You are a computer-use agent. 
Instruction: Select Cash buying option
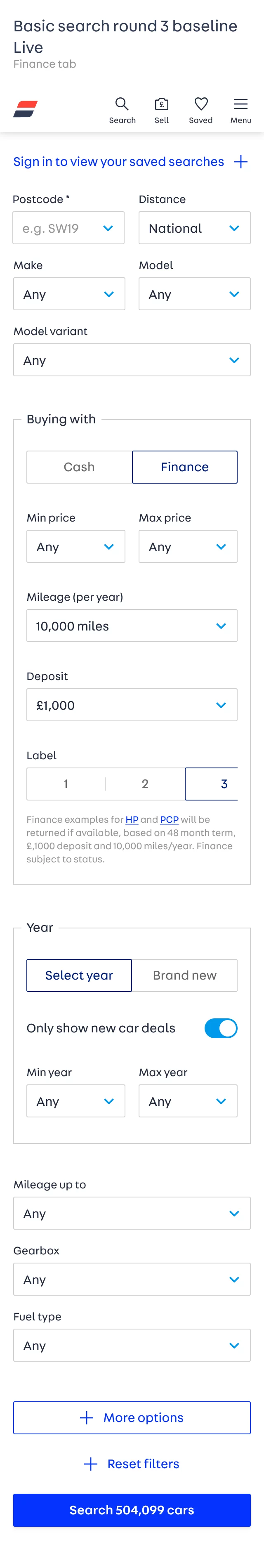(x=79, y=467)
